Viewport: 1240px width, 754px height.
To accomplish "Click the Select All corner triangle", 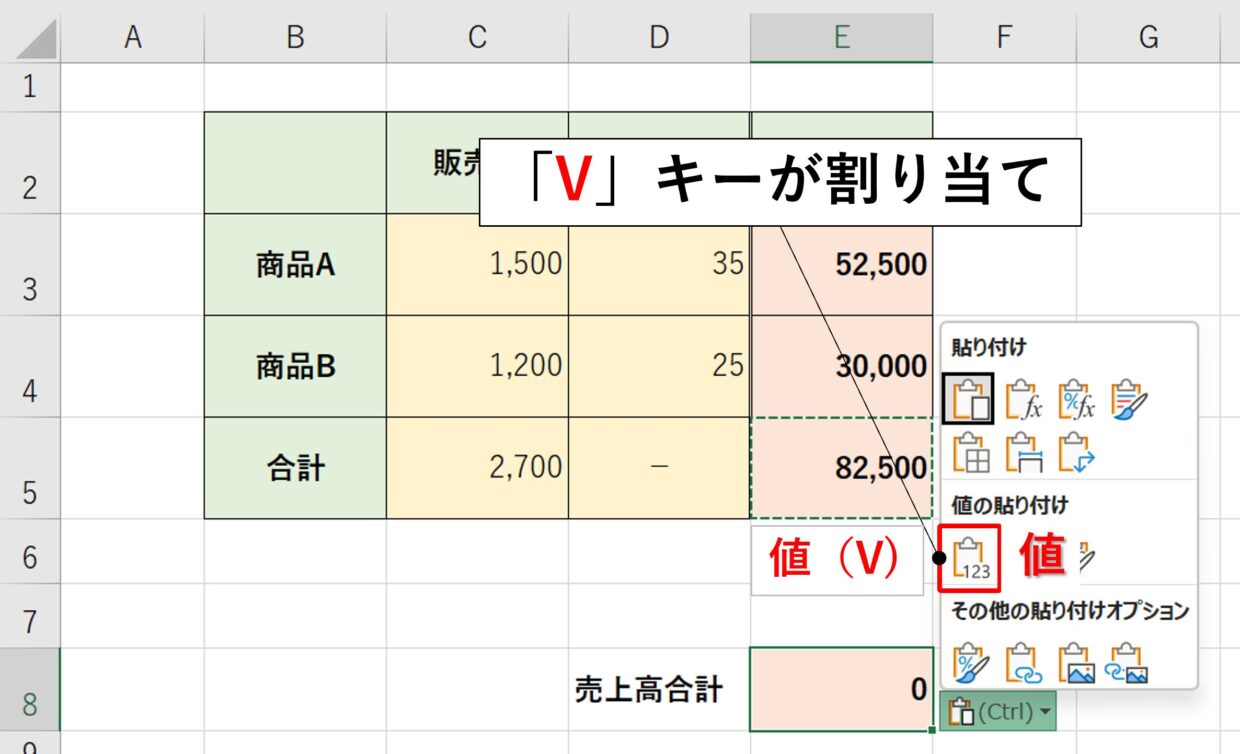I will pyautogui.click(x=32, y=37).
